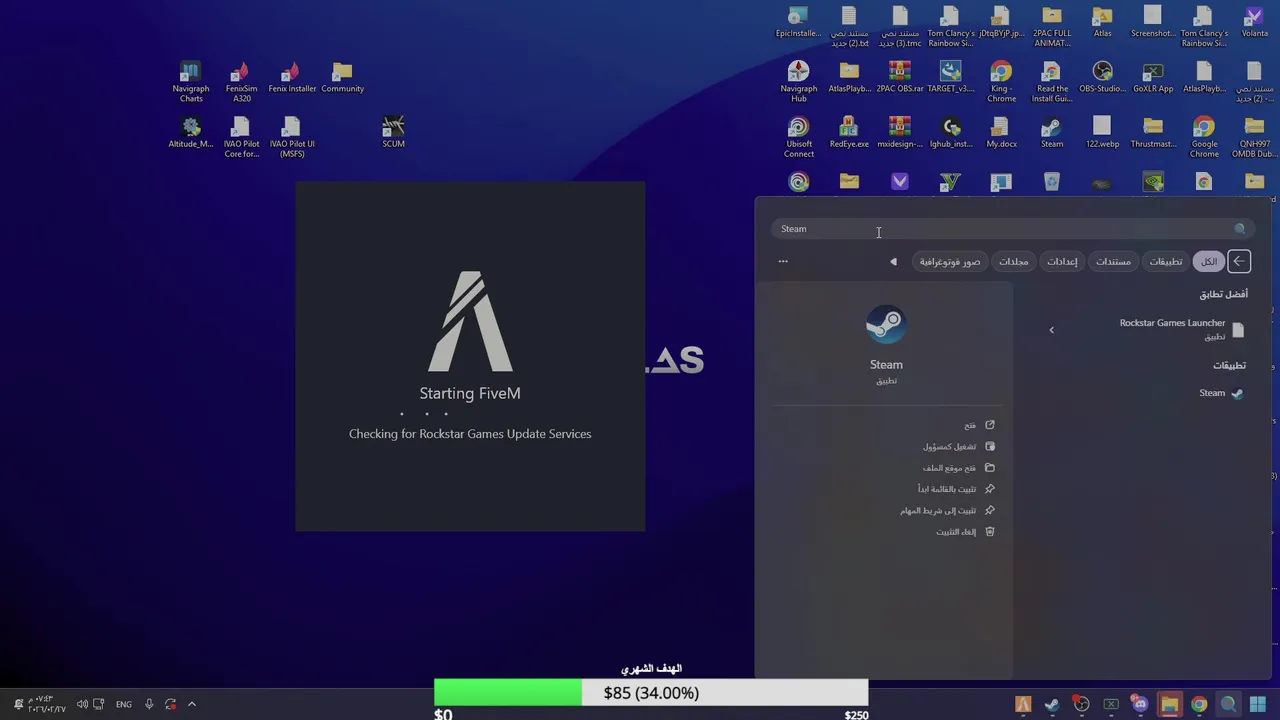Click the large Steam logo in the preview

click(886, 324)
